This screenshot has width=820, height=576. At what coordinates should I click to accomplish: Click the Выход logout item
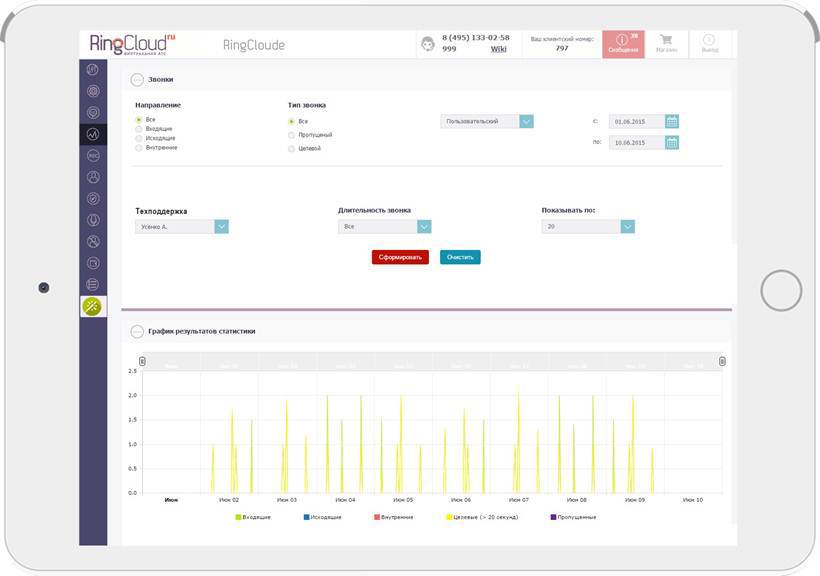coord(710,44)
